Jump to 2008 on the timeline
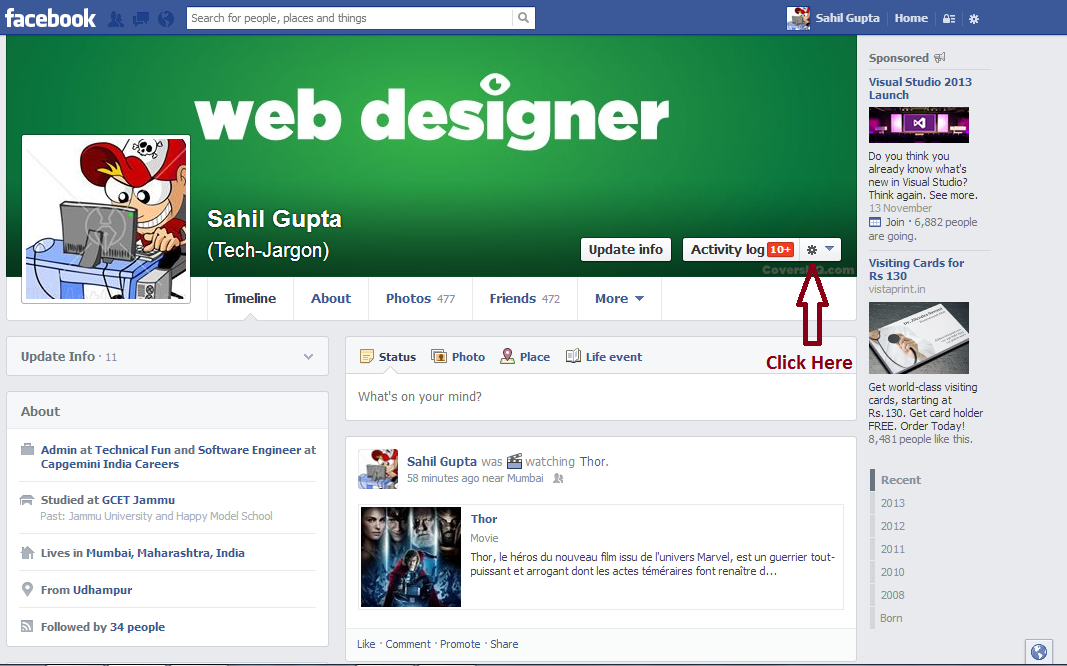Image resolution: width=1067 pixels, height=666 pixels. coord(893,595)
